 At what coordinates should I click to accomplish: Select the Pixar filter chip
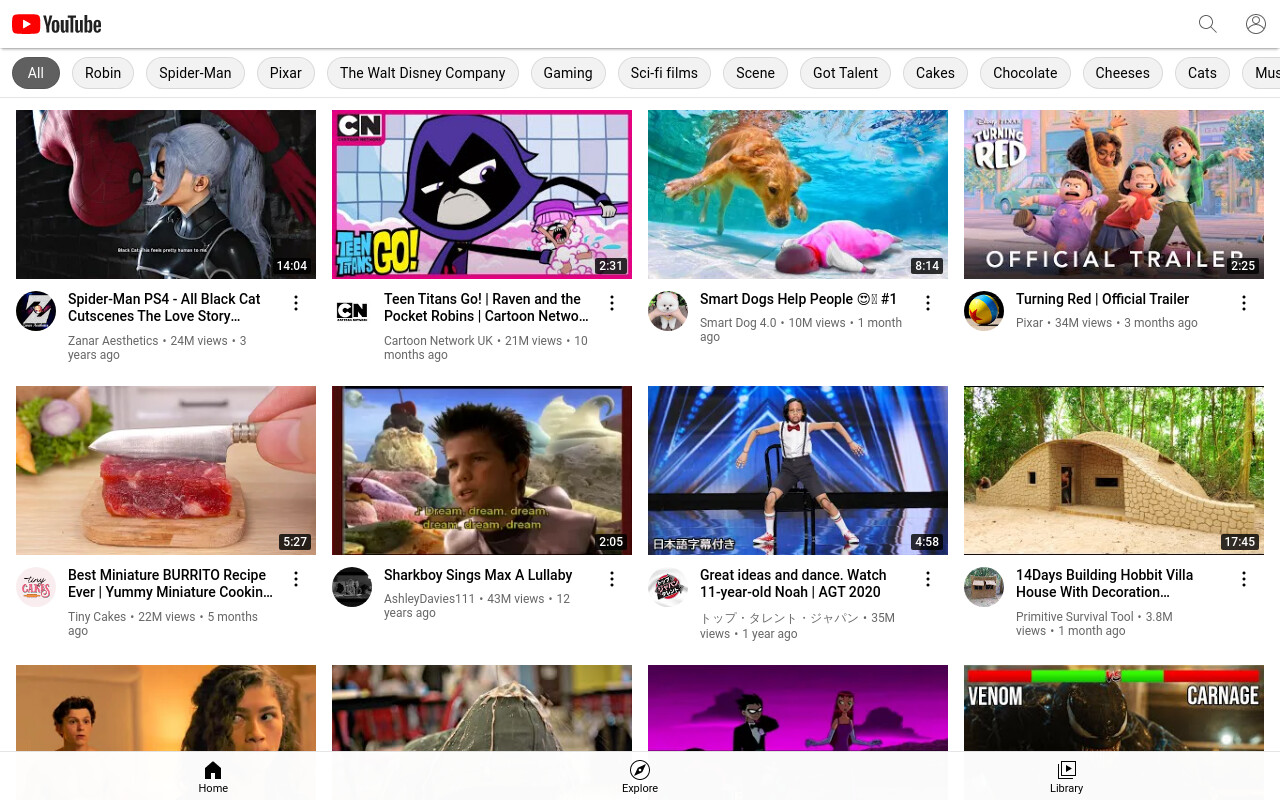click(285, 73)
